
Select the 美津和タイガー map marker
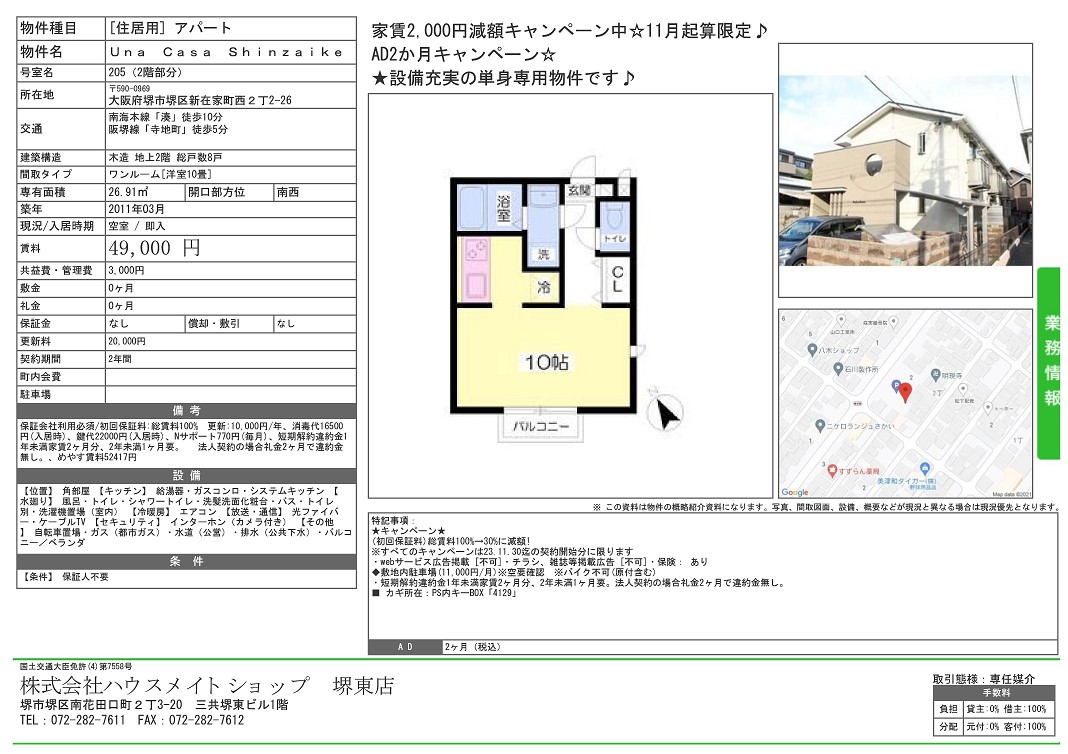click(x=924, y=468)
